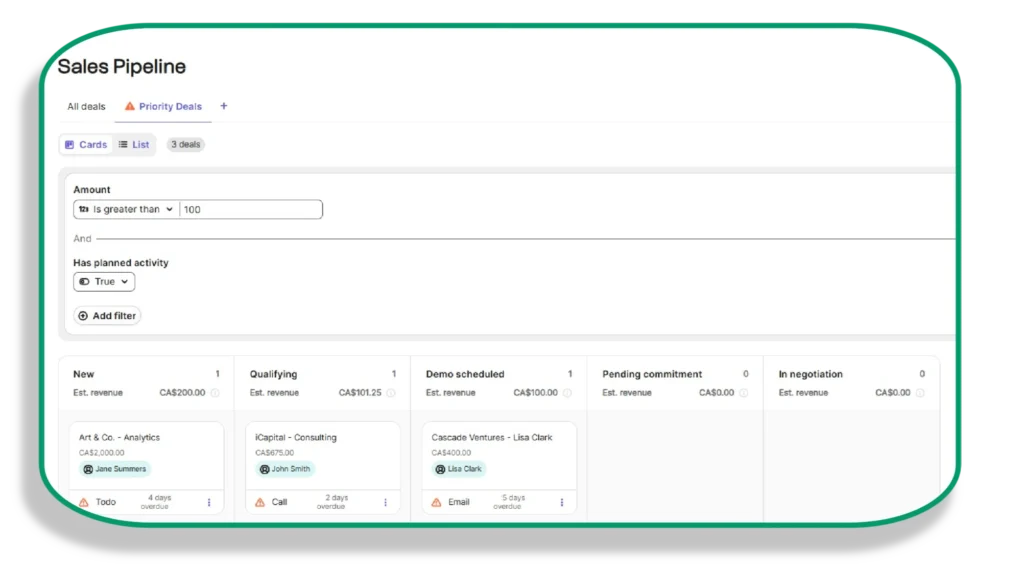The height and width of the screenshot is (568, 1024).
Task: Click the CA$100.00 revenue value
Action: [536, 393]
